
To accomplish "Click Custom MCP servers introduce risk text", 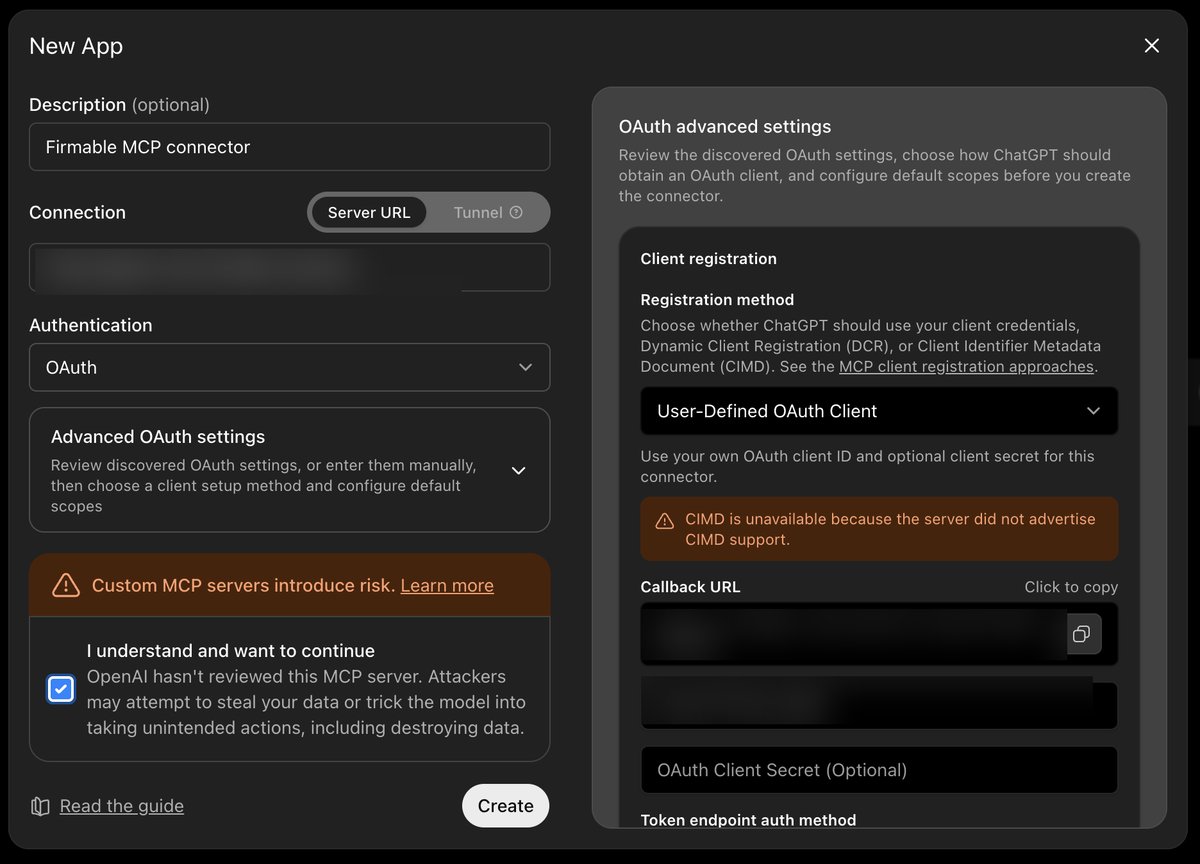I will pos(244,585).
